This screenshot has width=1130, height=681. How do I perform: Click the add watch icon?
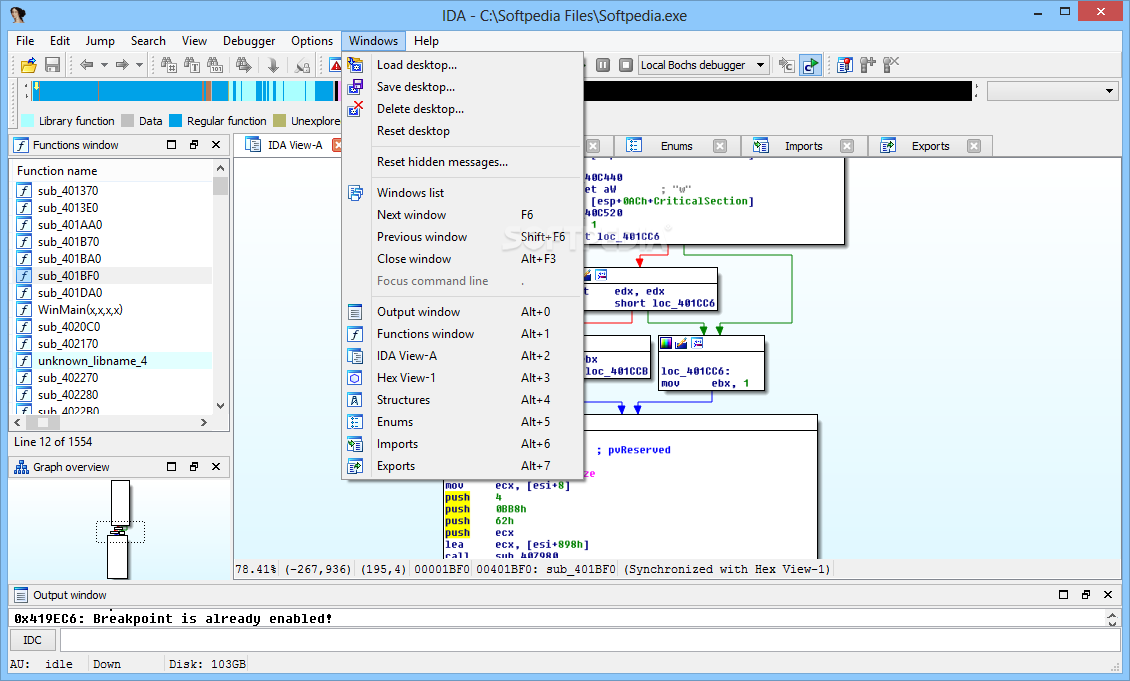(x=868, y=66)
